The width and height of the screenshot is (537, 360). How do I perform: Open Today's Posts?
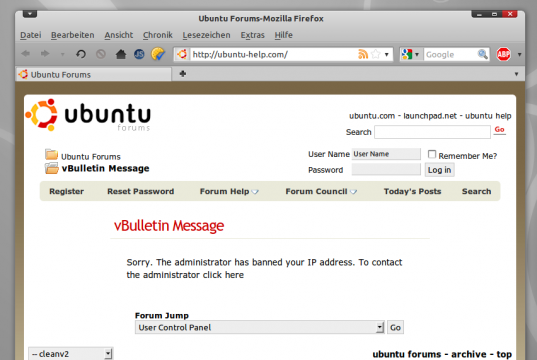[412, 191]
